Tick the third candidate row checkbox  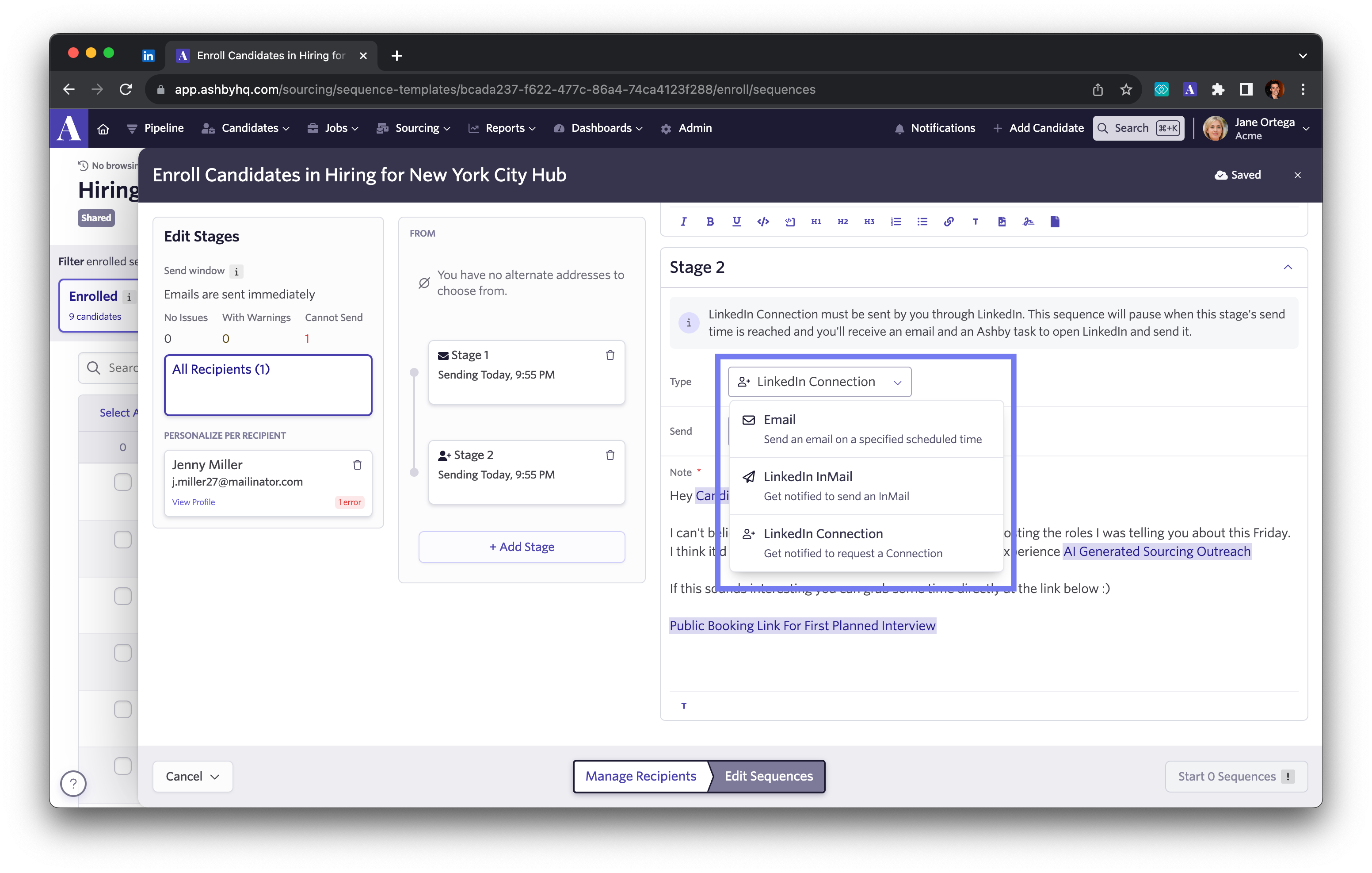tap(122, 596)
